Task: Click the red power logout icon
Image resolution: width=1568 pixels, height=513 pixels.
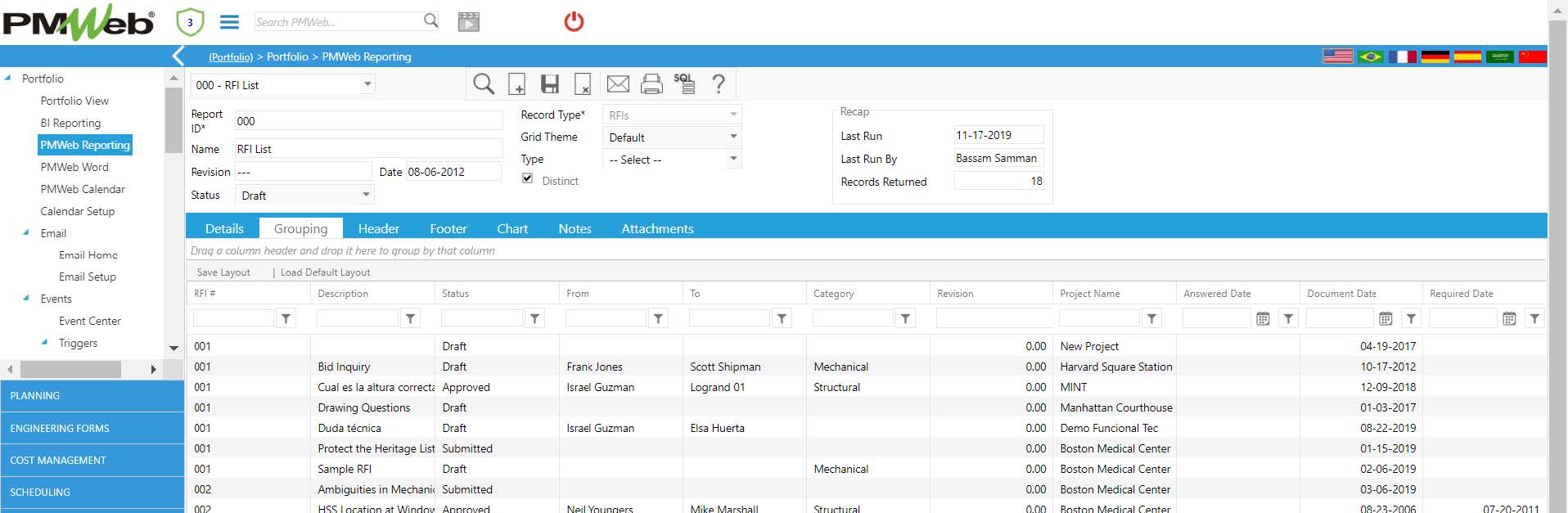Action: [574, 21]
